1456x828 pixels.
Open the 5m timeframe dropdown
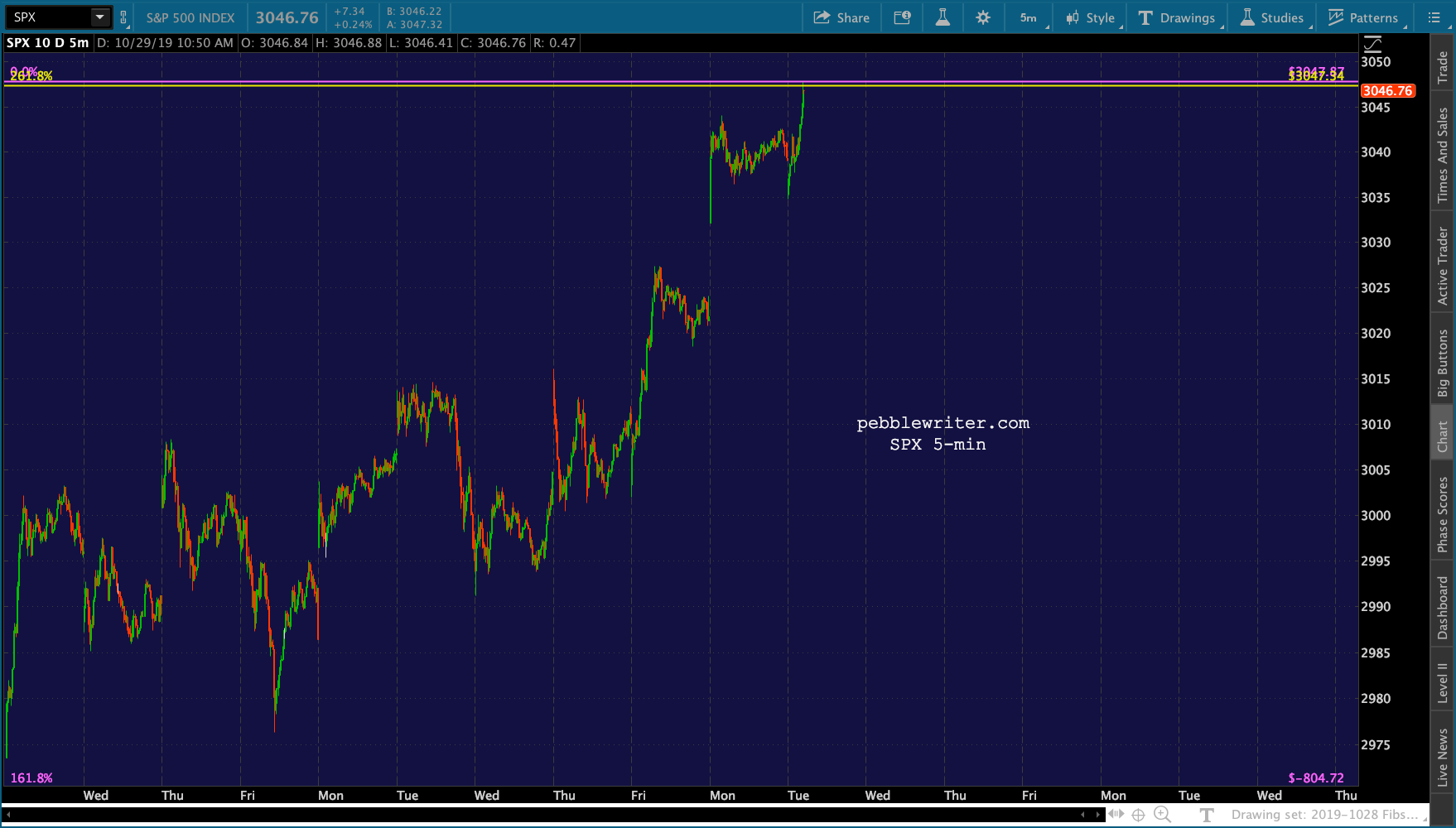click(x=1029, y=17)
